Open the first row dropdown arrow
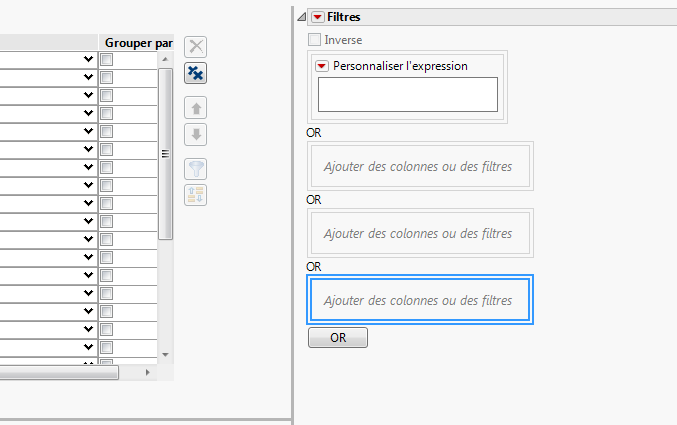This screenshot has width=677, height=425. pos(89,60)
